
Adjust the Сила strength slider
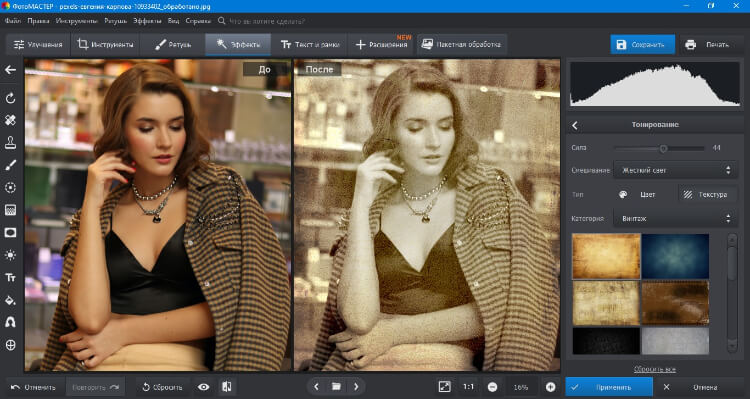(659, 148)
